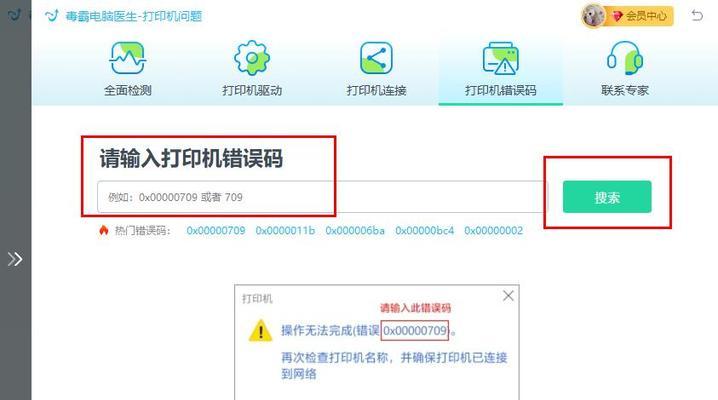718x400 pixels.
Task: Switch to the 打印机错误码 tab label
Action: (500, 90)
